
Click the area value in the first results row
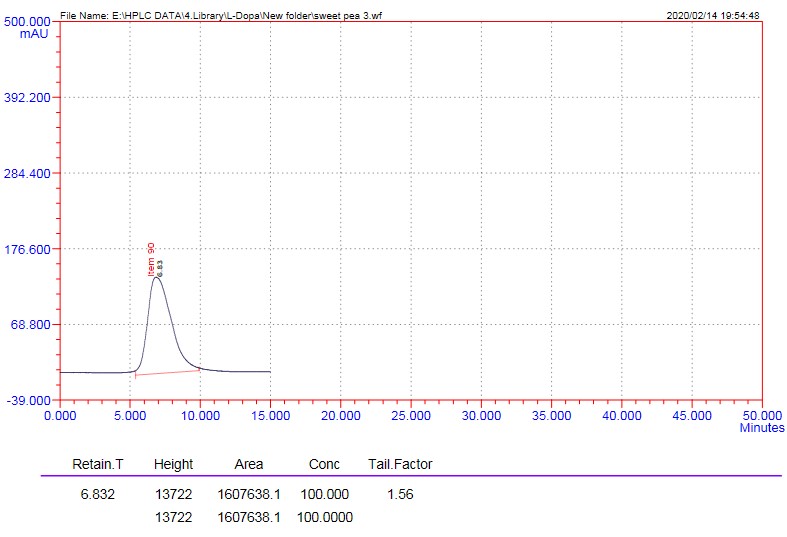pyautogui.click(x=248, y=495)
